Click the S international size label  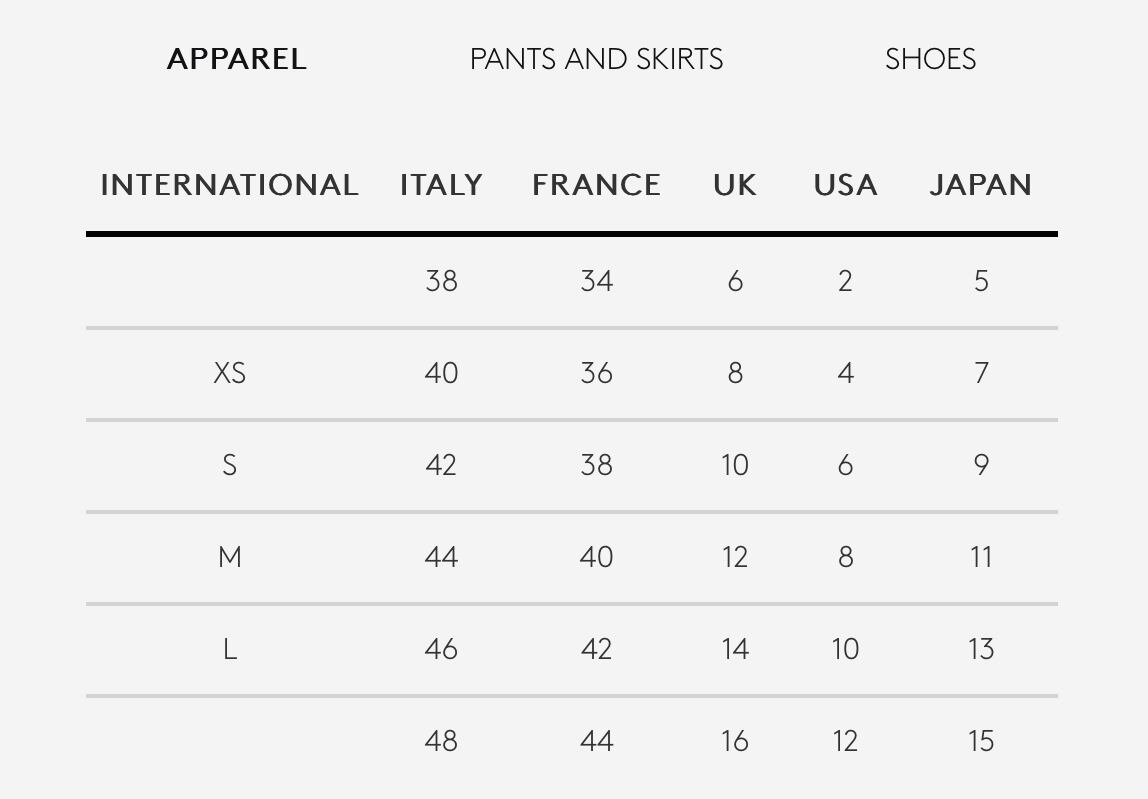point(229,465)
